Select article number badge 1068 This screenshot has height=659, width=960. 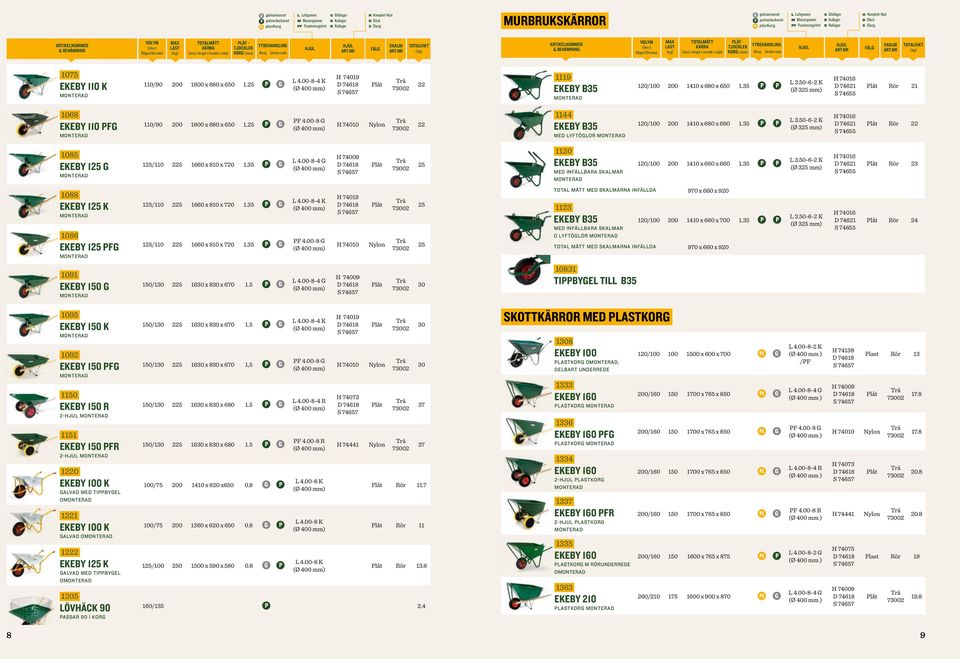tap(69, 115)
